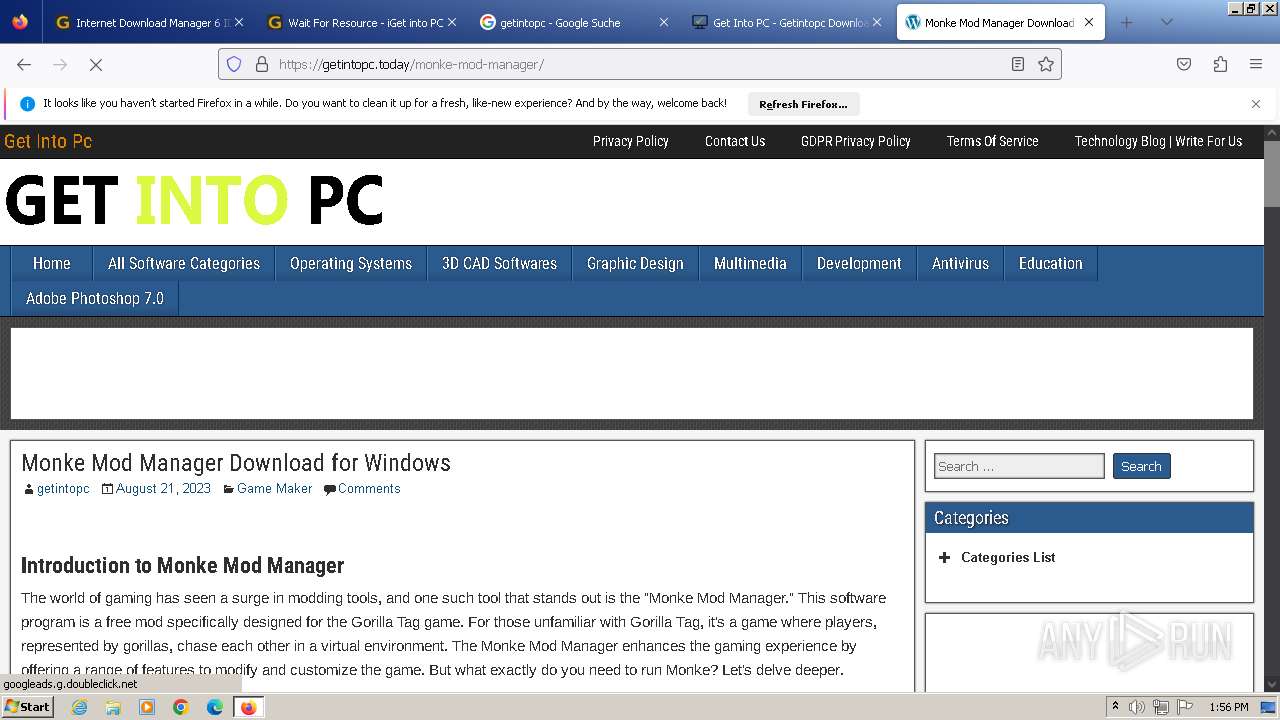Click the padlock site security icon
1280x720 pixels.
[x=262, y=64]
